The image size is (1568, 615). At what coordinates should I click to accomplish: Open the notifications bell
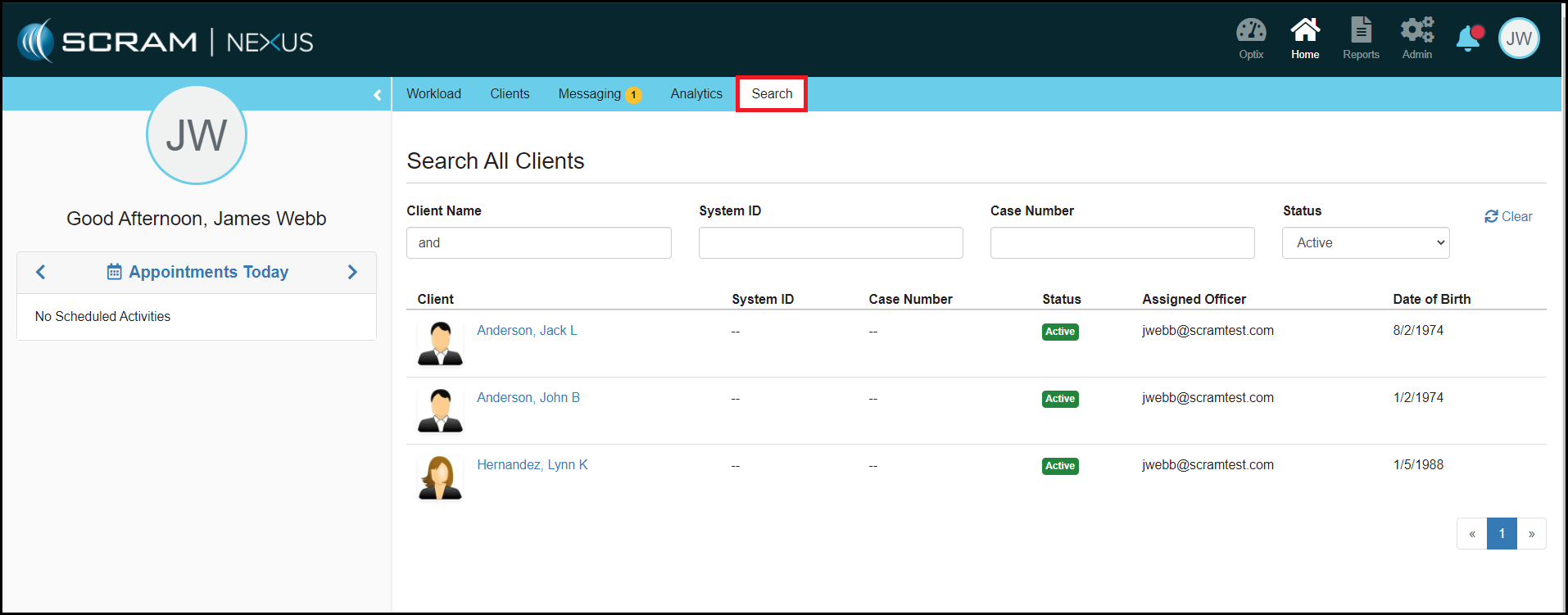click(x=1468, y=38)
